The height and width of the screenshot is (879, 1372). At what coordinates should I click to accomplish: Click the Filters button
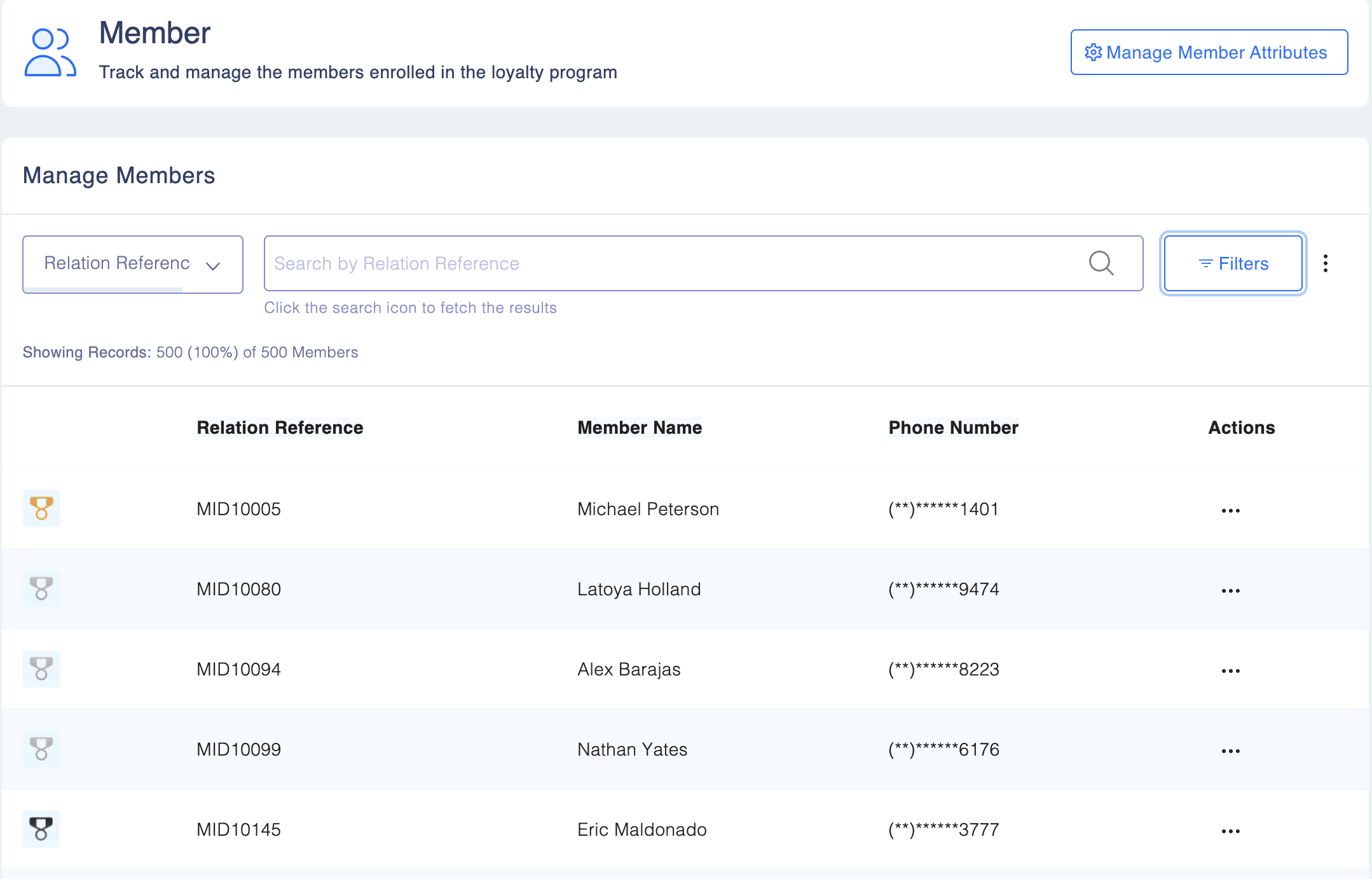(1233, 263)
